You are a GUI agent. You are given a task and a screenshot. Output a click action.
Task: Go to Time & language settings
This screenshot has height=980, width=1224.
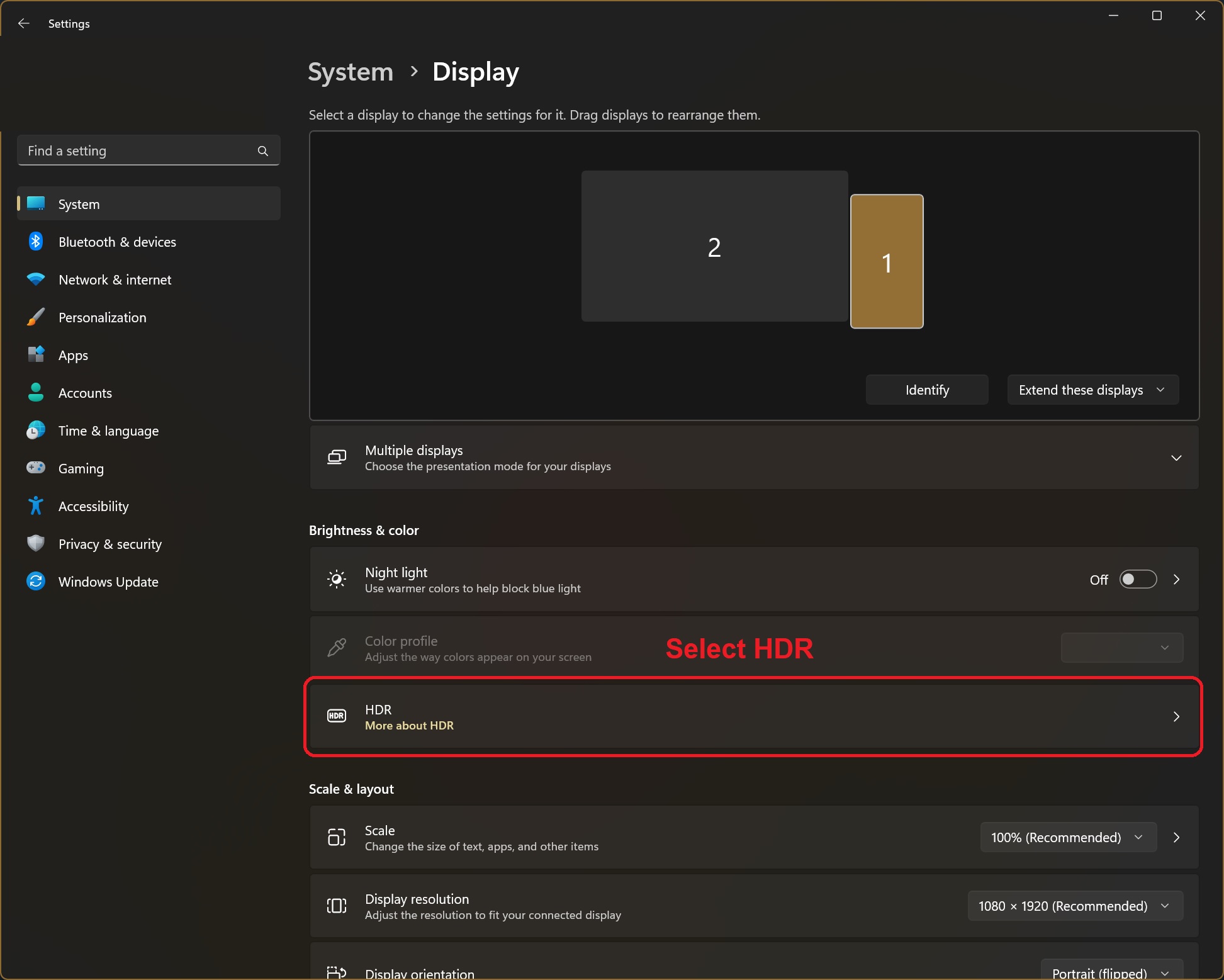pos(108,431)
